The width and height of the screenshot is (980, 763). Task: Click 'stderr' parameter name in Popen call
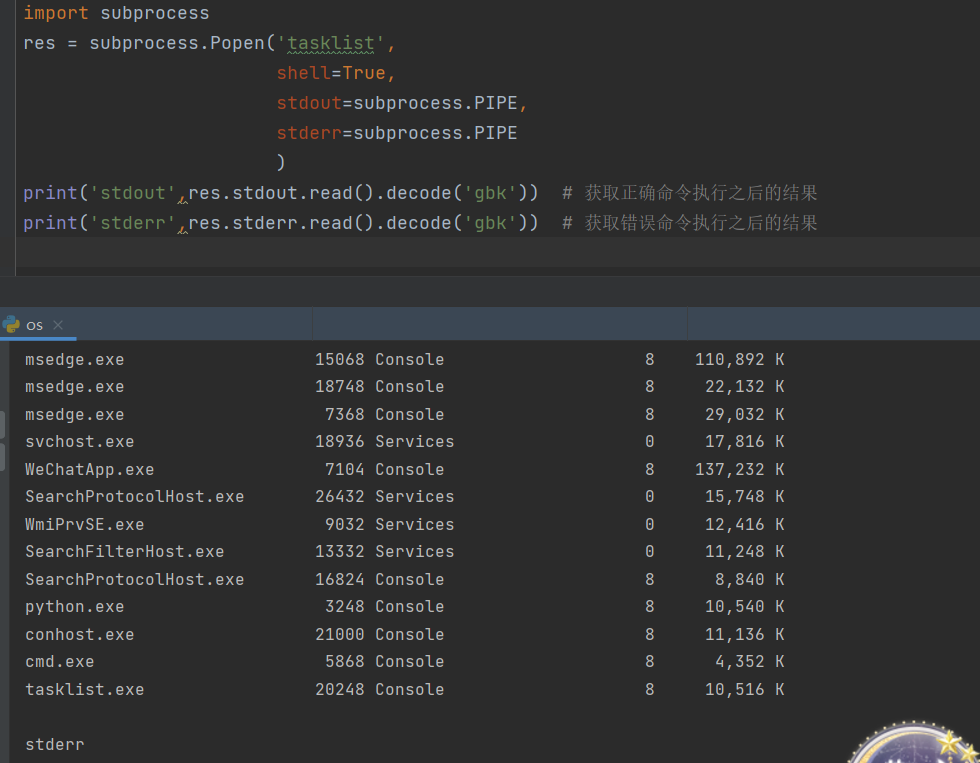[309, 133]
